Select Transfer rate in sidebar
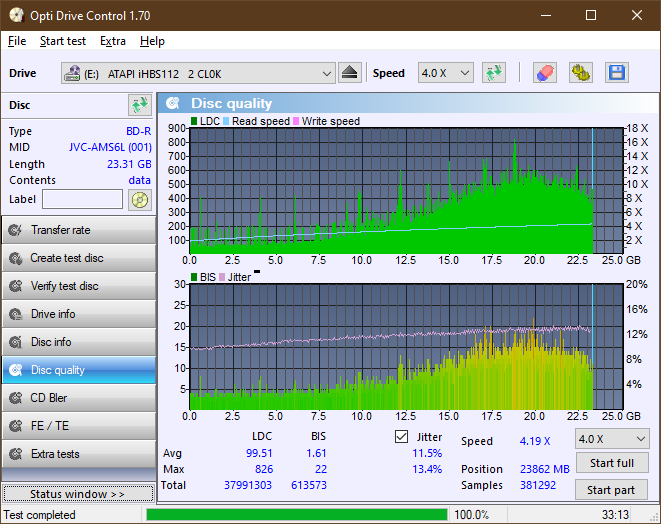 (x=60, y=230)
